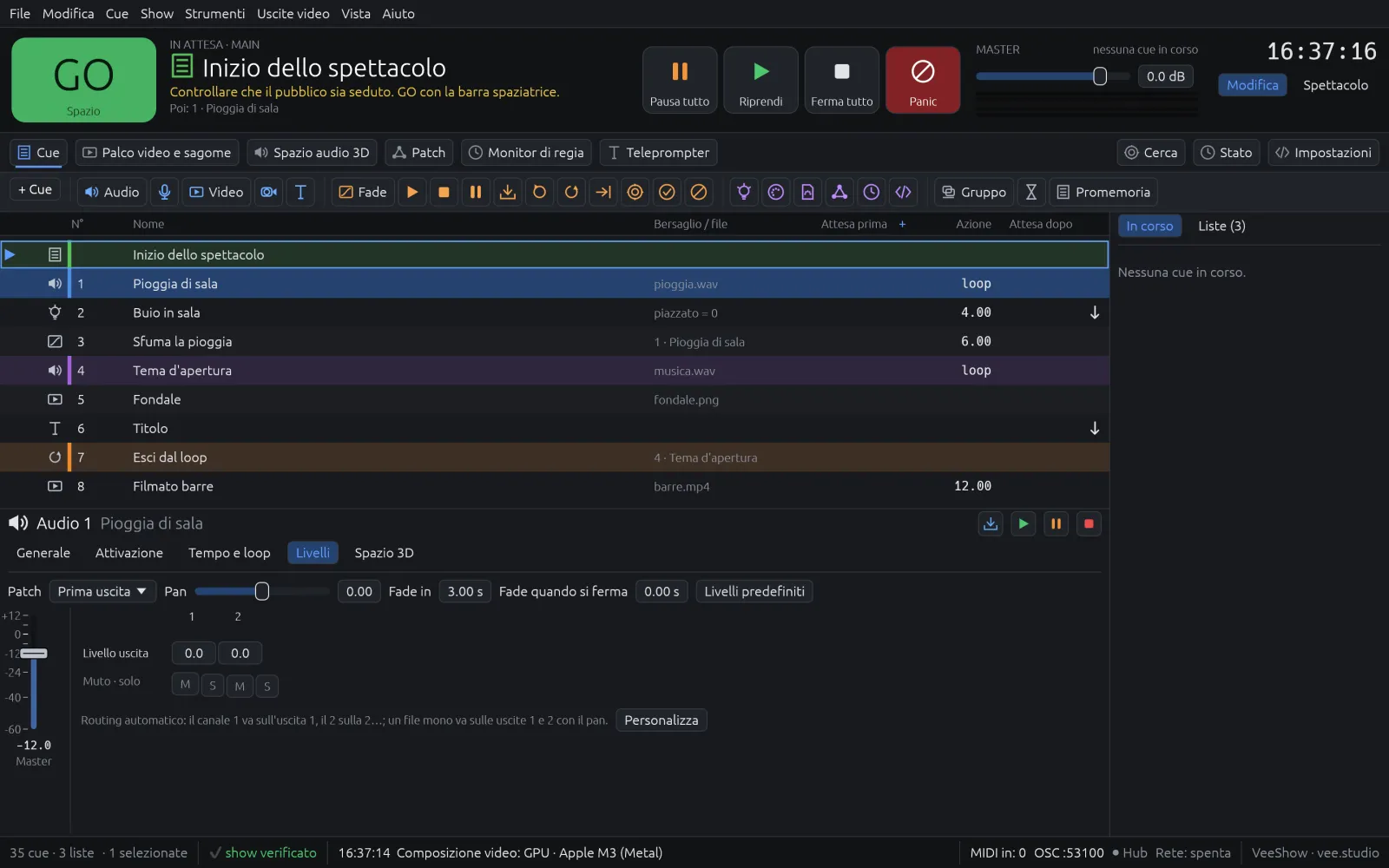1389x868 pixels.
Task: Toggle mute on output channel 2
Action: [240, 686]
